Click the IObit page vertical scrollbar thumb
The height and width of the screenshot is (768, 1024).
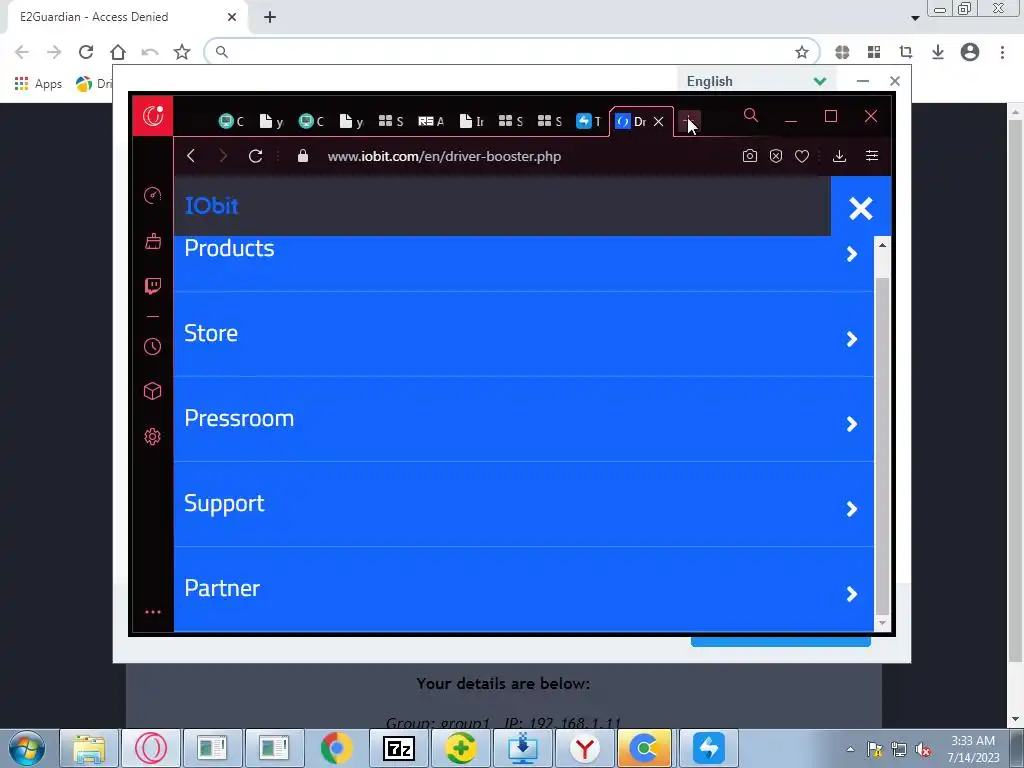click(x=882, y=446)
